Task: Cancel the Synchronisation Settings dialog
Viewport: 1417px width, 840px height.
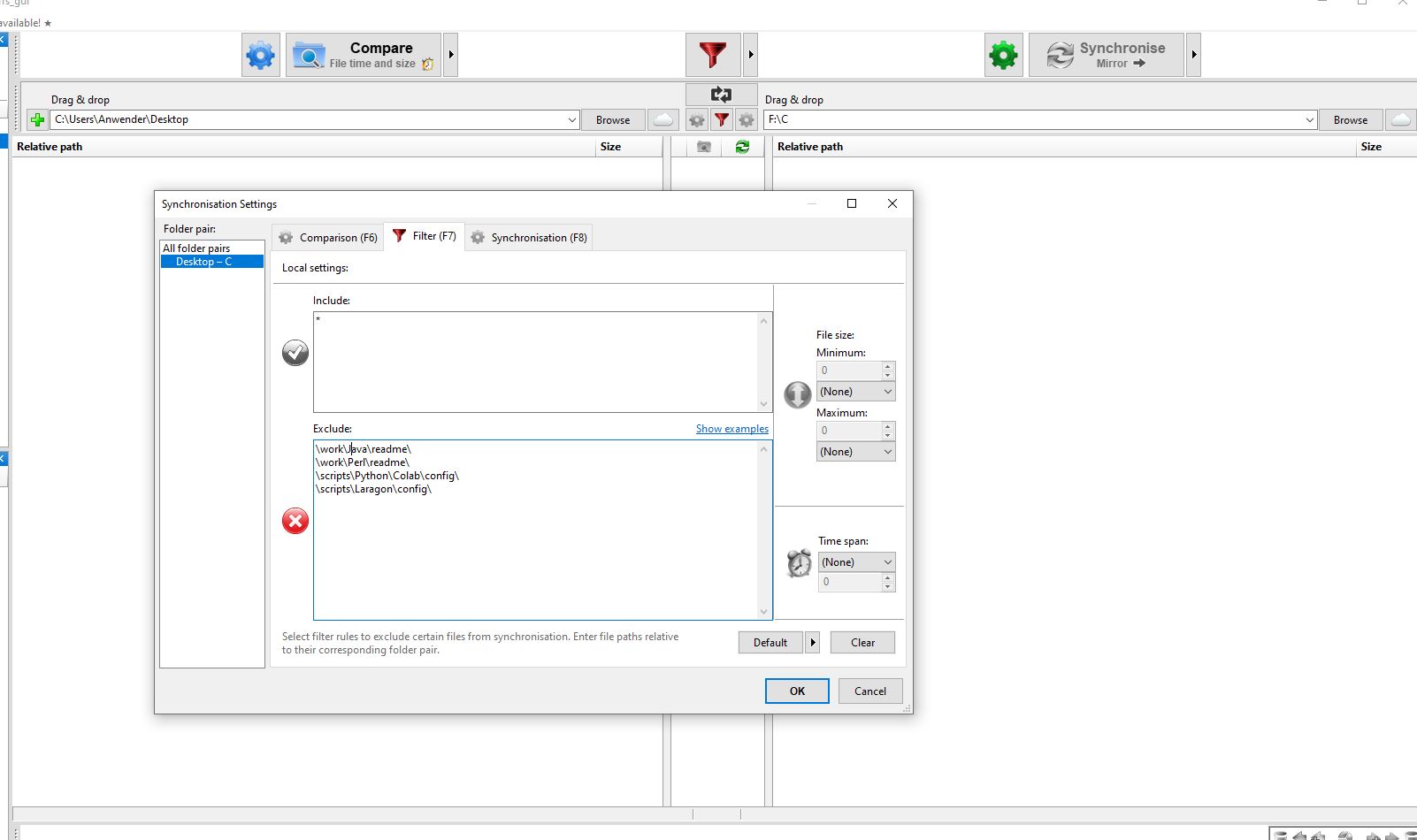Action: [870, 691]
